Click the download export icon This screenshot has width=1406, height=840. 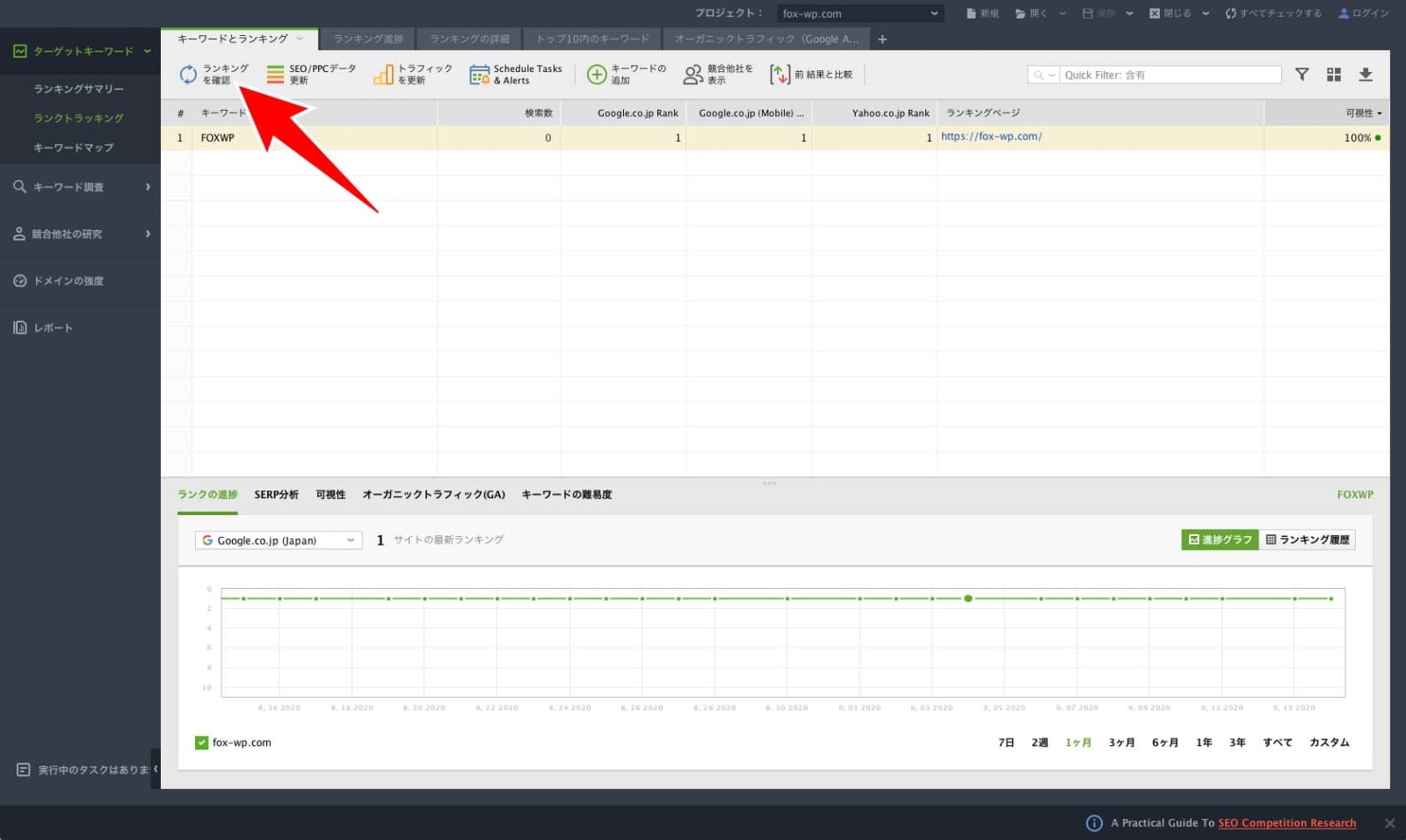tap(1366, 75)
